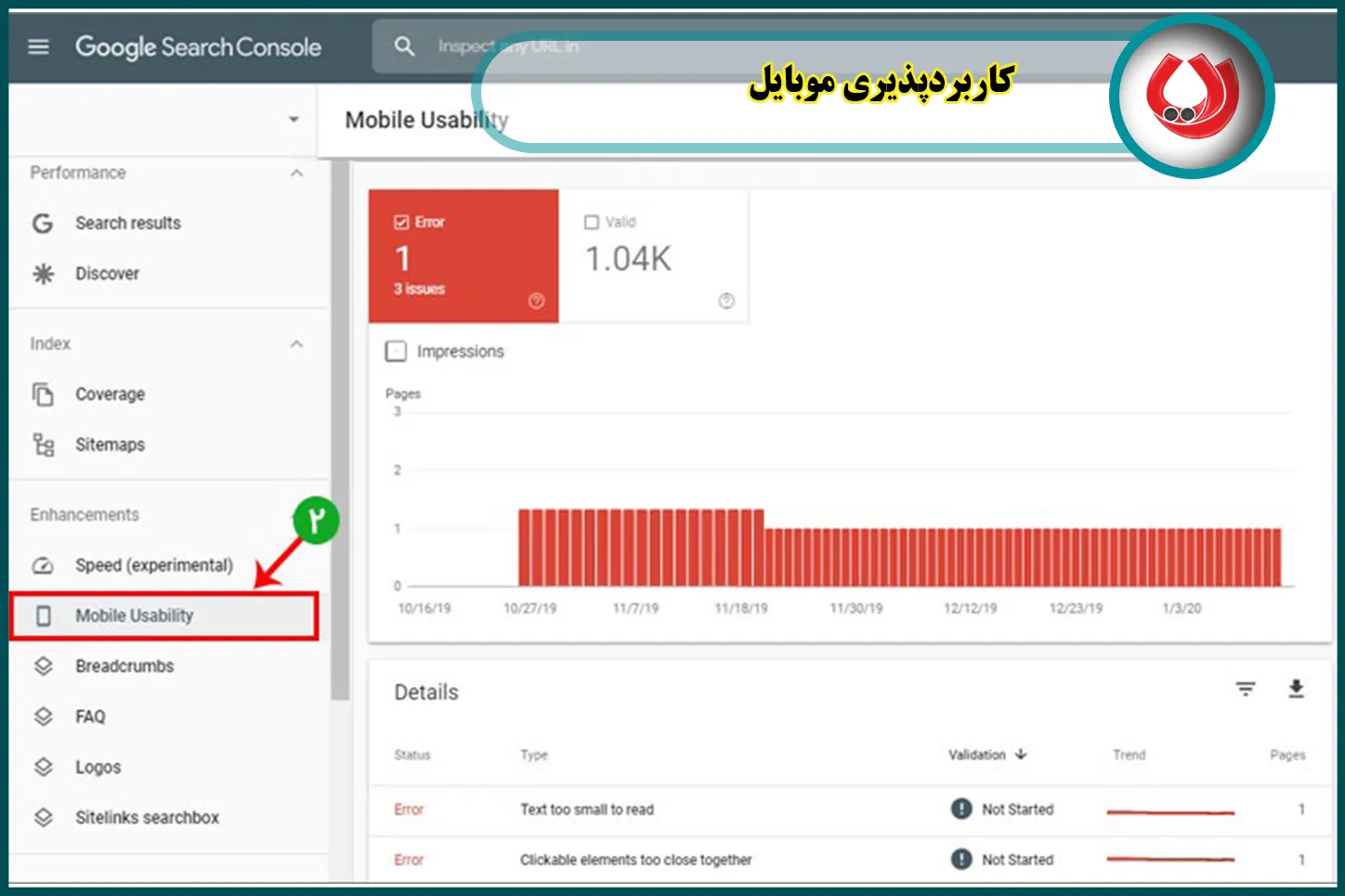Click the Enhancements section label
Screen dimensions: 1345x896
[85, 514]
